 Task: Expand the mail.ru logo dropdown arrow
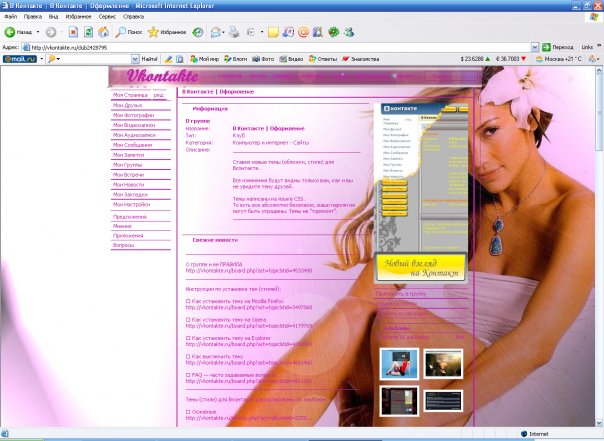(x=41, y=59)
